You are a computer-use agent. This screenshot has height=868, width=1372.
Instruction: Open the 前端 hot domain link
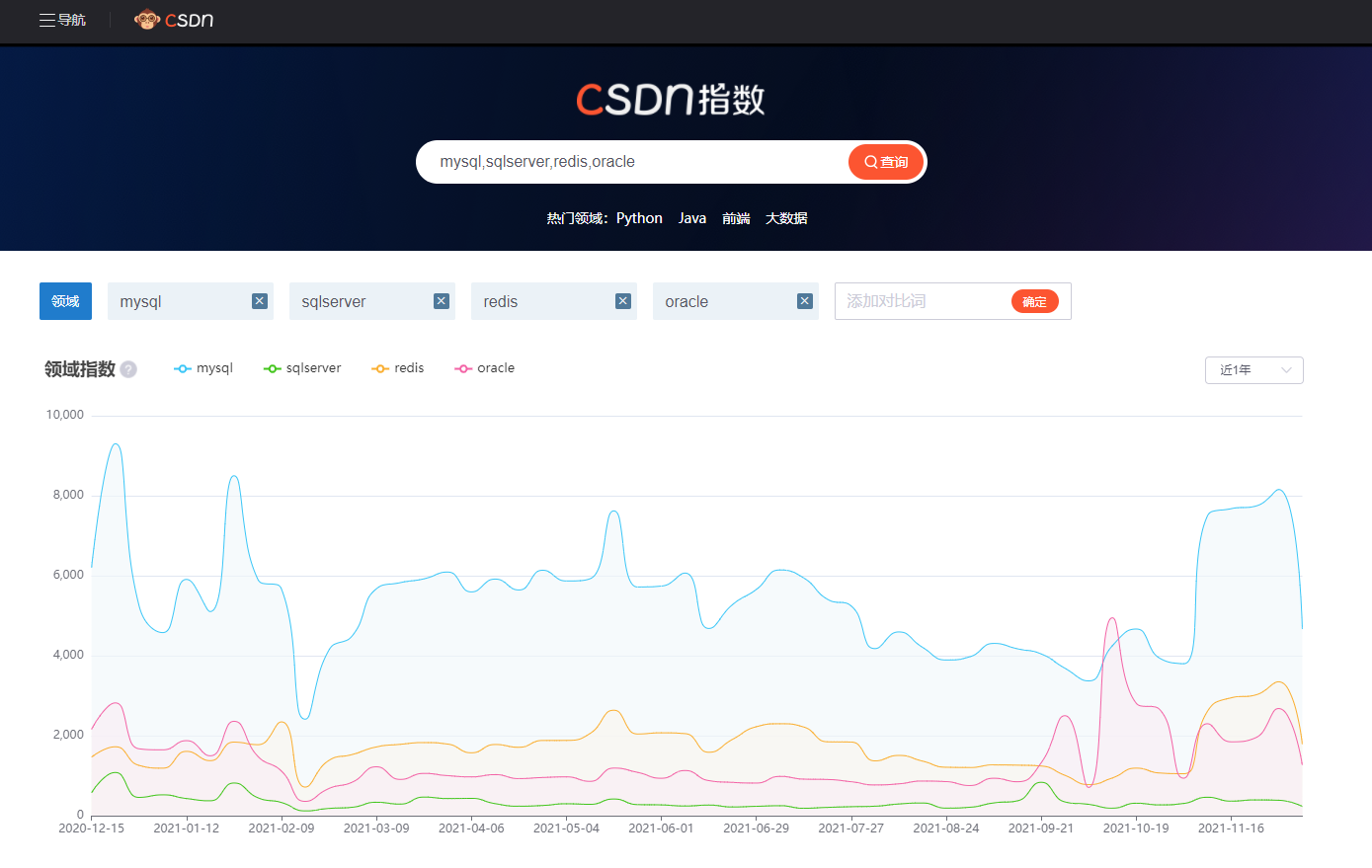tap(736, 218)
